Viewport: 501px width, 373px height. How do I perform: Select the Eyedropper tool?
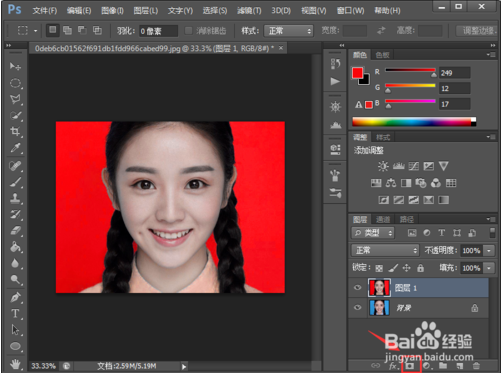tap(15, 147)
